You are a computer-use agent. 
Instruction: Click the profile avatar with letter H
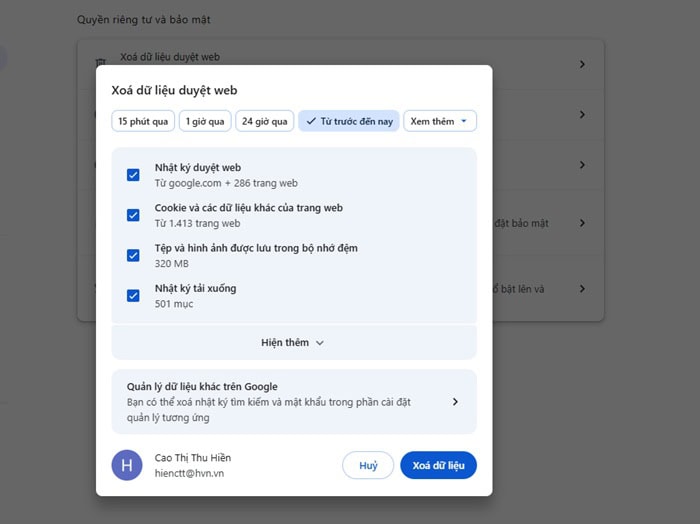127,465
